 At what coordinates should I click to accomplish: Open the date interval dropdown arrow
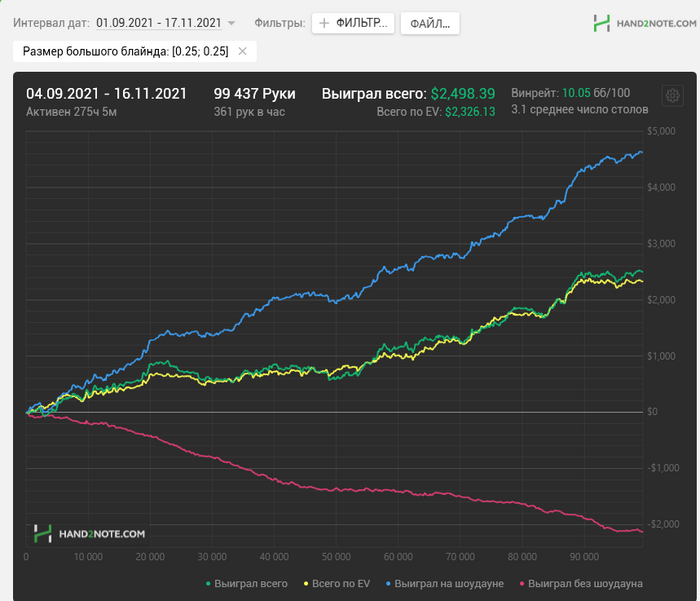[x=231, y=23]
